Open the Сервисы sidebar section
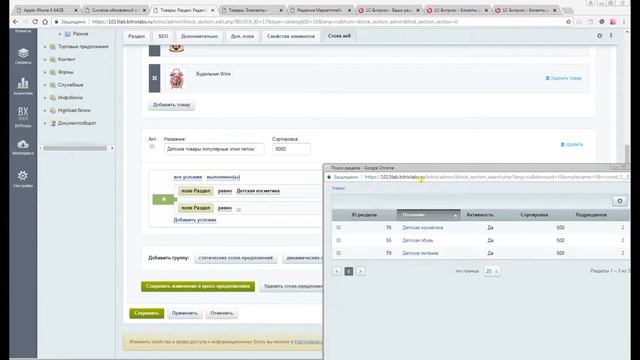Screen dimensions: 640x360 [23, 56]
